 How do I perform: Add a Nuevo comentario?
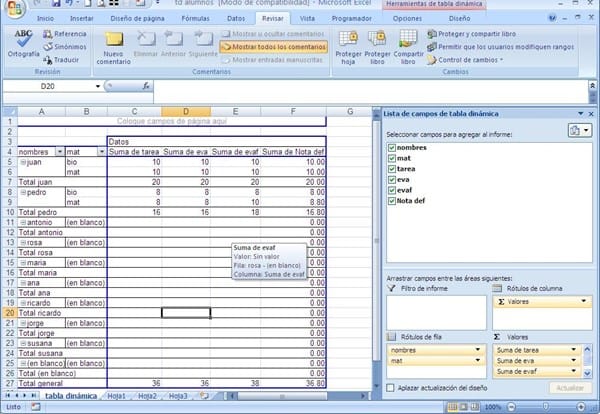click(114, 47)
